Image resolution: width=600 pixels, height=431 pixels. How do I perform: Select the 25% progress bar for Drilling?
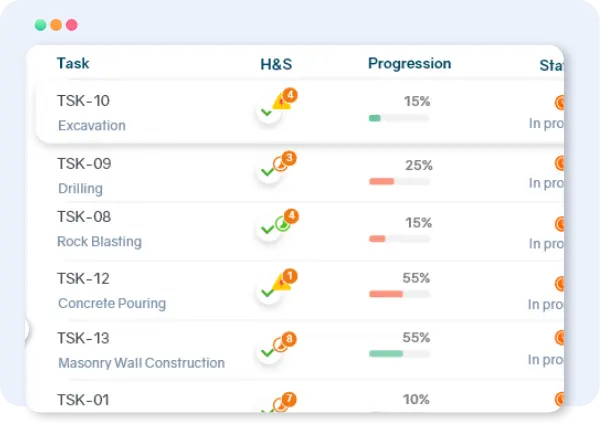point(399,181)
